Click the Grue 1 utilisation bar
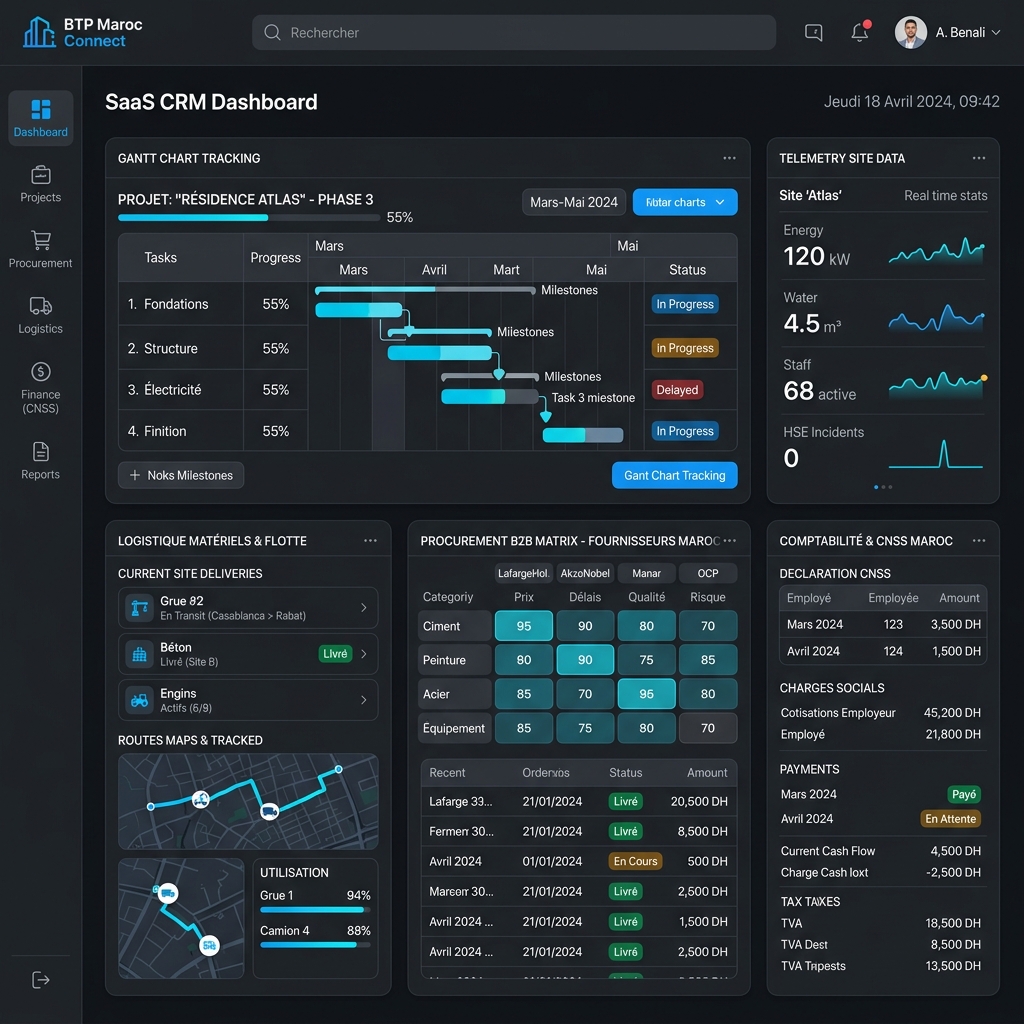 coord(315,910)
